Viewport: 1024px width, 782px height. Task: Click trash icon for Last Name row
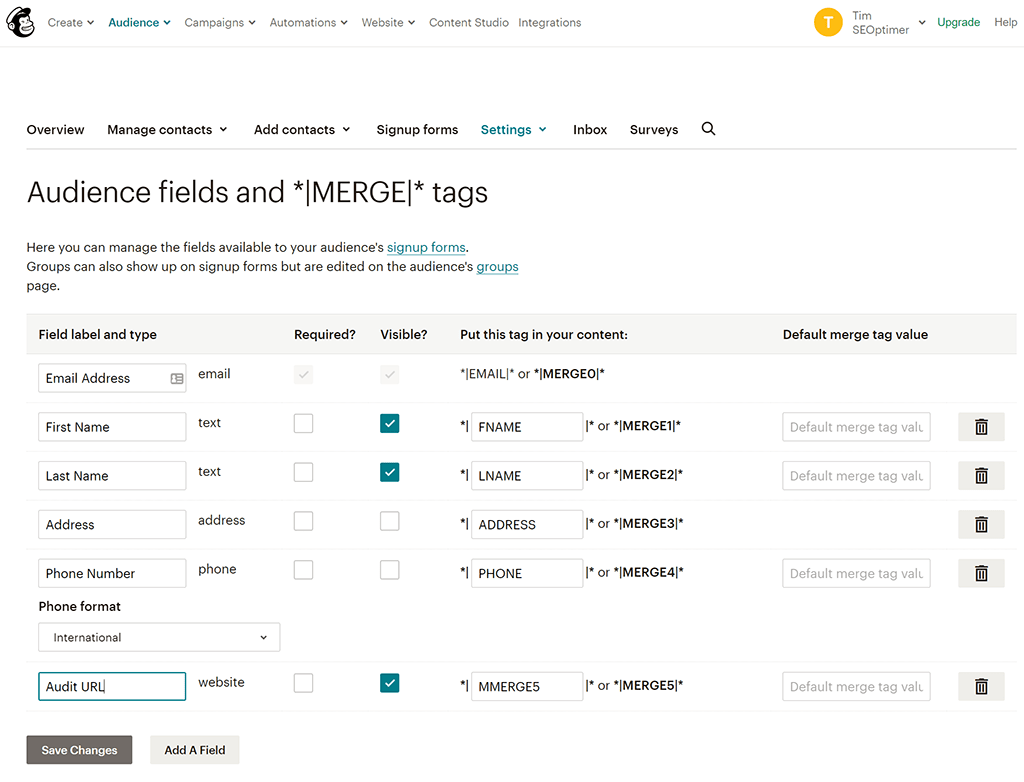[981, 476]
